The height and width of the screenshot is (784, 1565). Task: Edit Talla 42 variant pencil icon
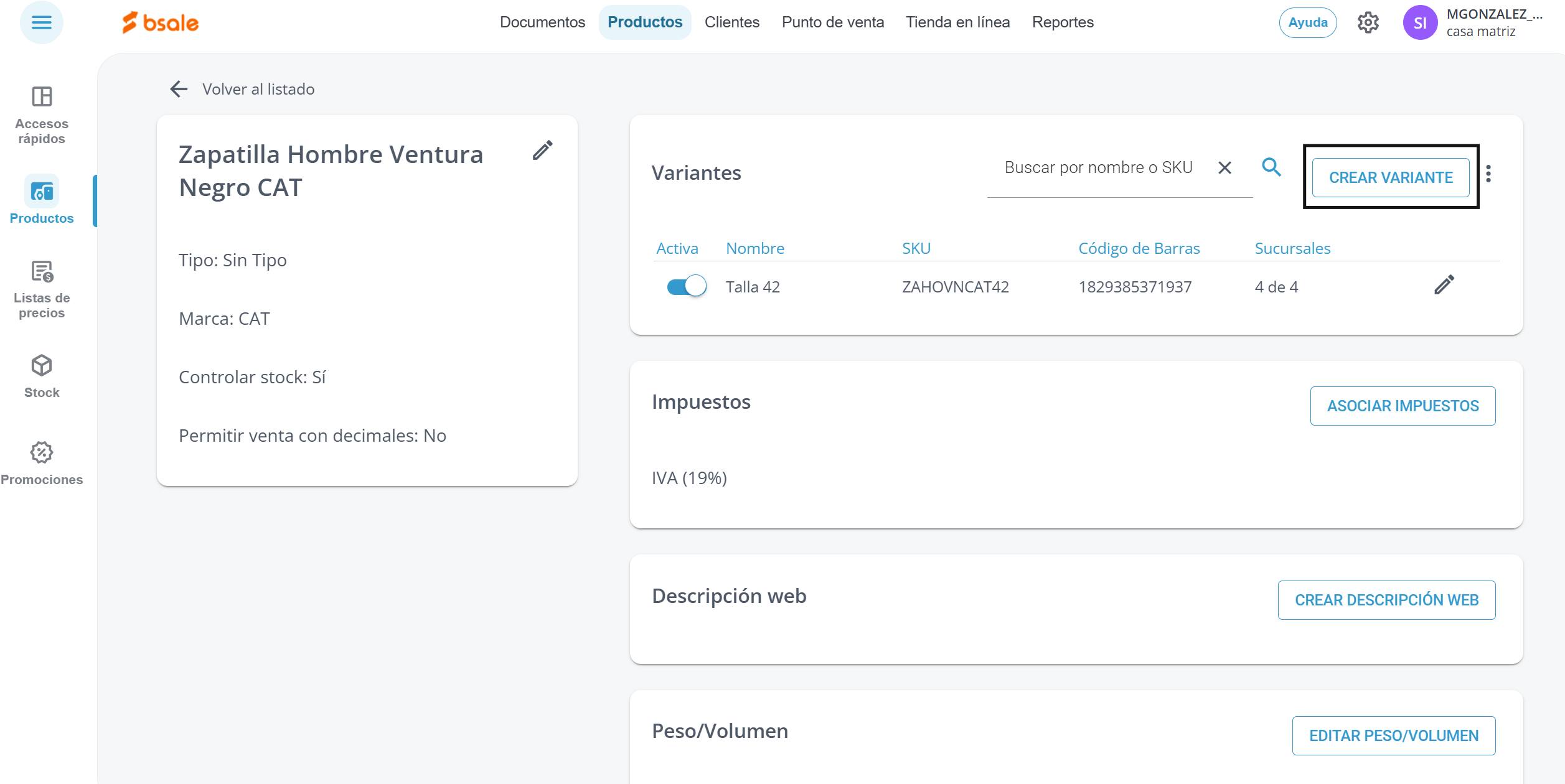click(x=1444, y=285)
